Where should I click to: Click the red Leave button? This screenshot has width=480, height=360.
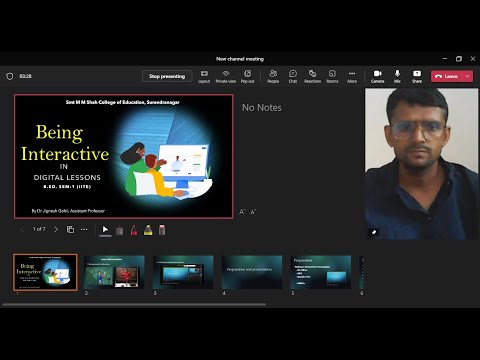(x=447, y=76)
